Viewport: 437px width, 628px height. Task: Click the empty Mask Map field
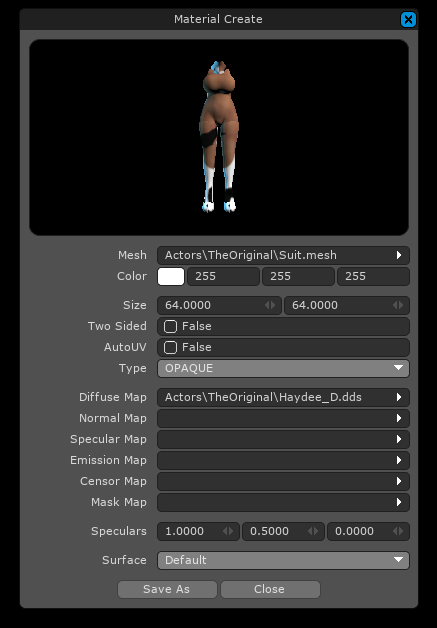coord(283,502)
